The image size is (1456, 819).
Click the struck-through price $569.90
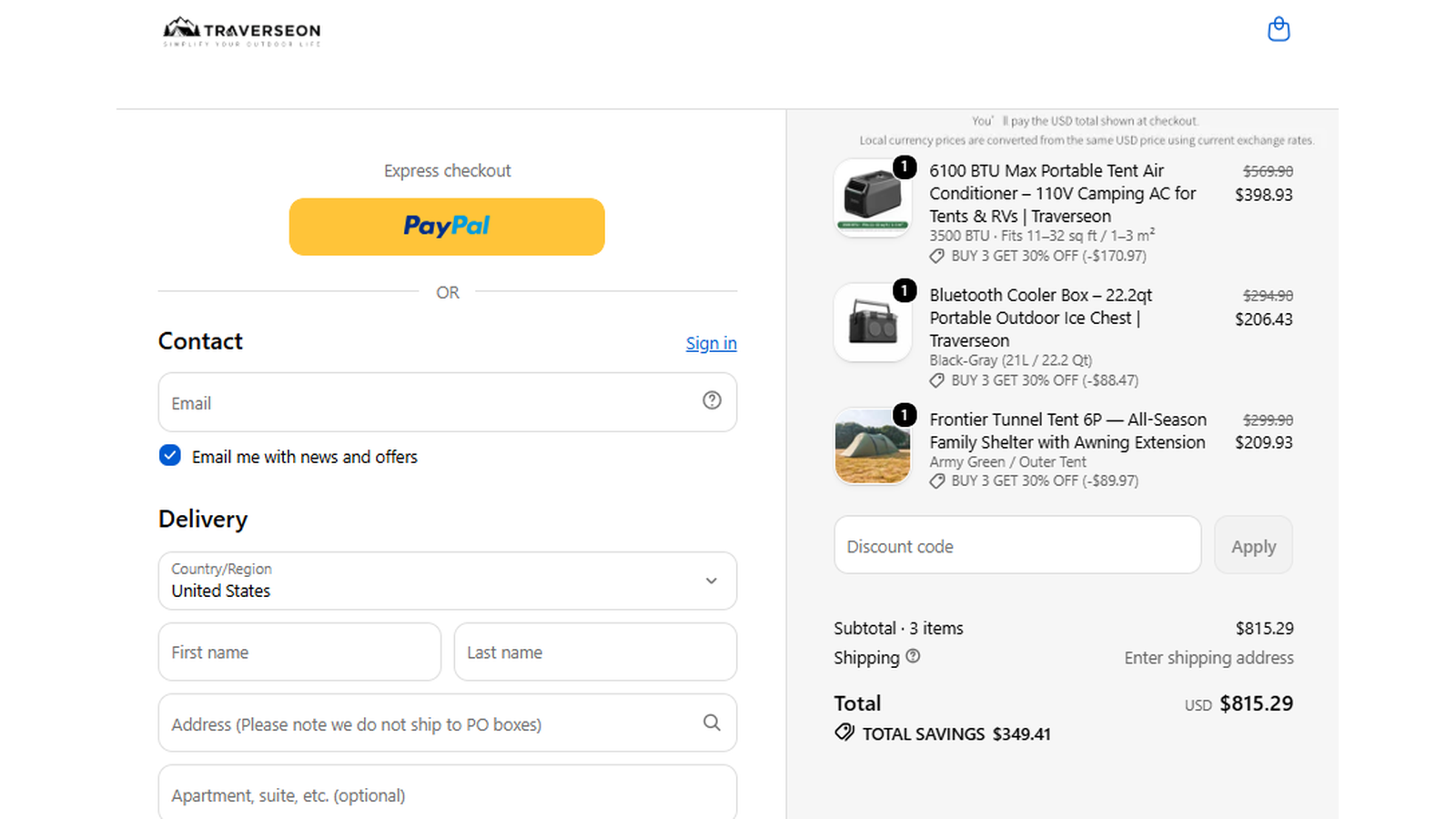pyautogui.click(x=1268, y=171)
